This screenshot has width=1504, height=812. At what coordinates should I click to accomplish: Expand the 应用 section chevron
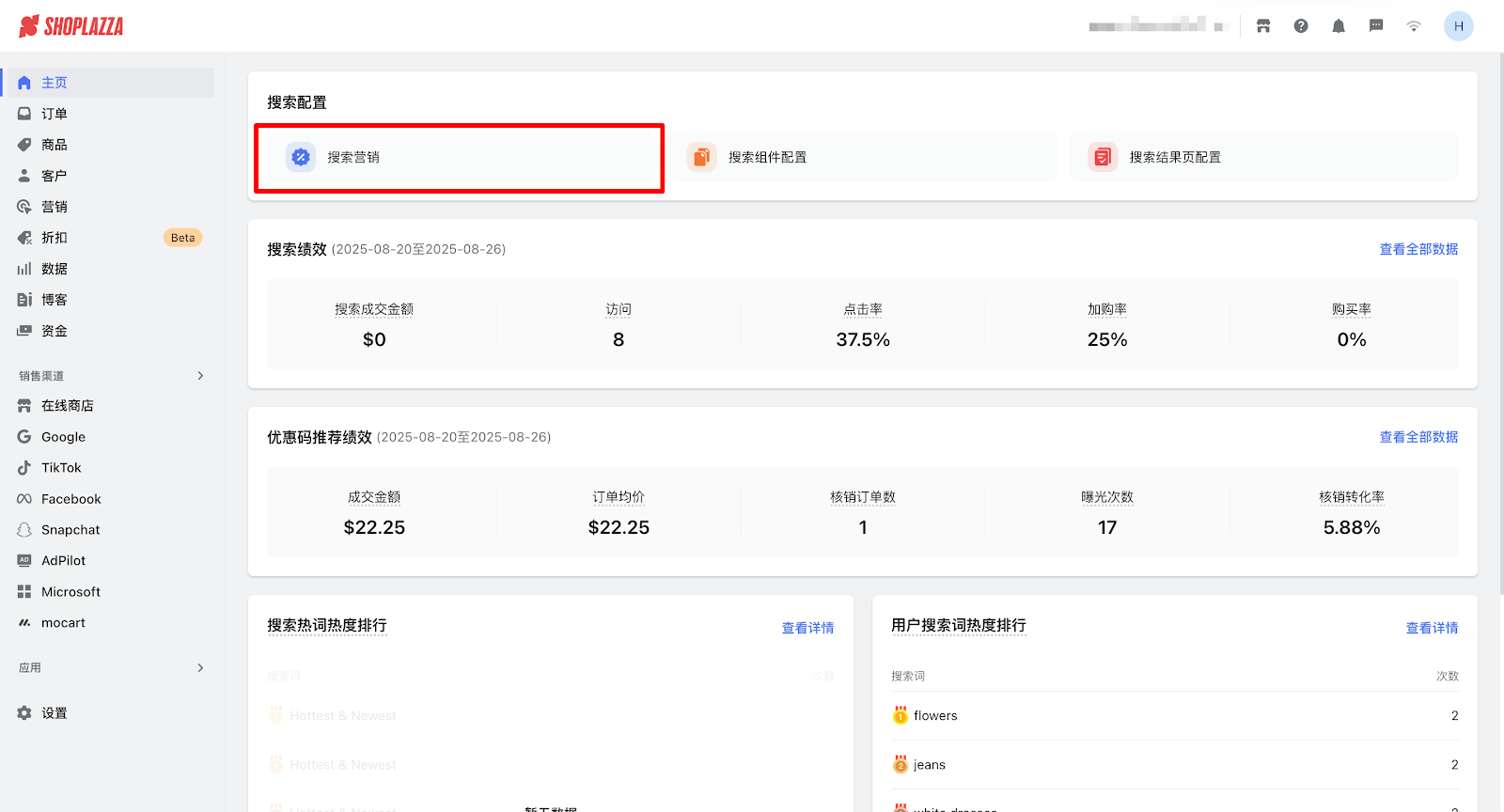(200, 668)
